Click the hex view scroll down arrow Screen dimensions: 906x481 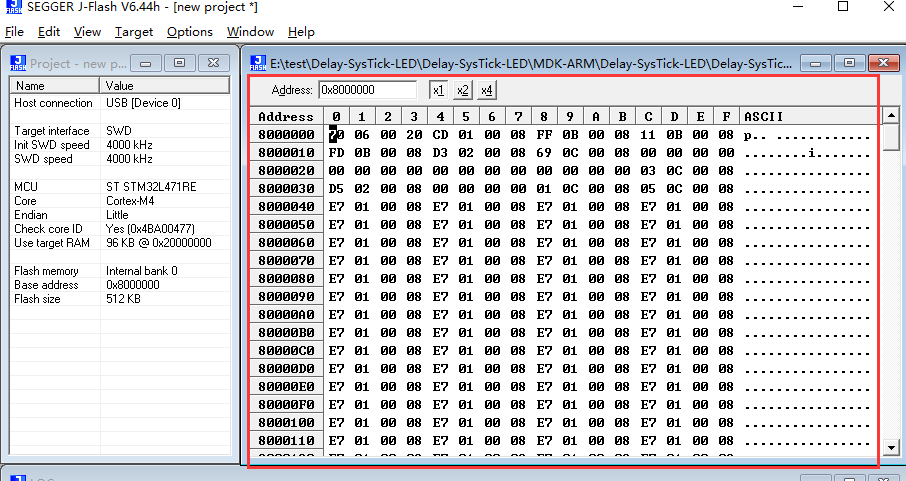891,447
